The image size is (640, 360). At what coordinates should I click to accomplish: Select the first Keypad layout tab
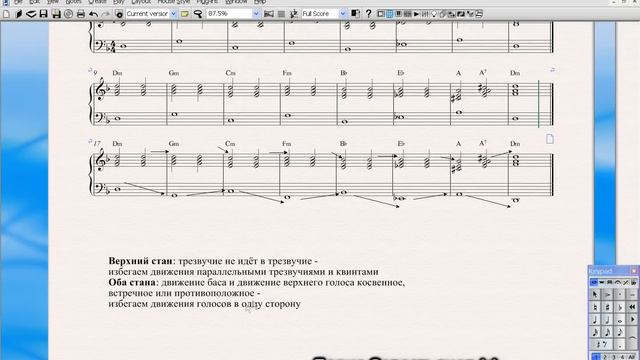click(594, 282)
